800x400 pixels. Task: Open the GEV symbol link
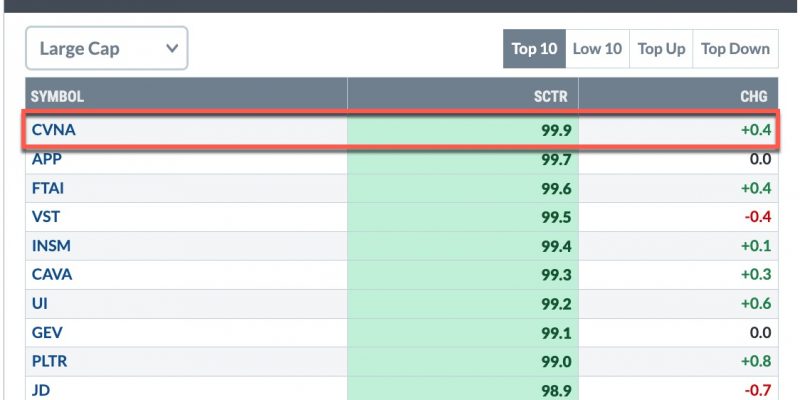(x=47, y=333)
